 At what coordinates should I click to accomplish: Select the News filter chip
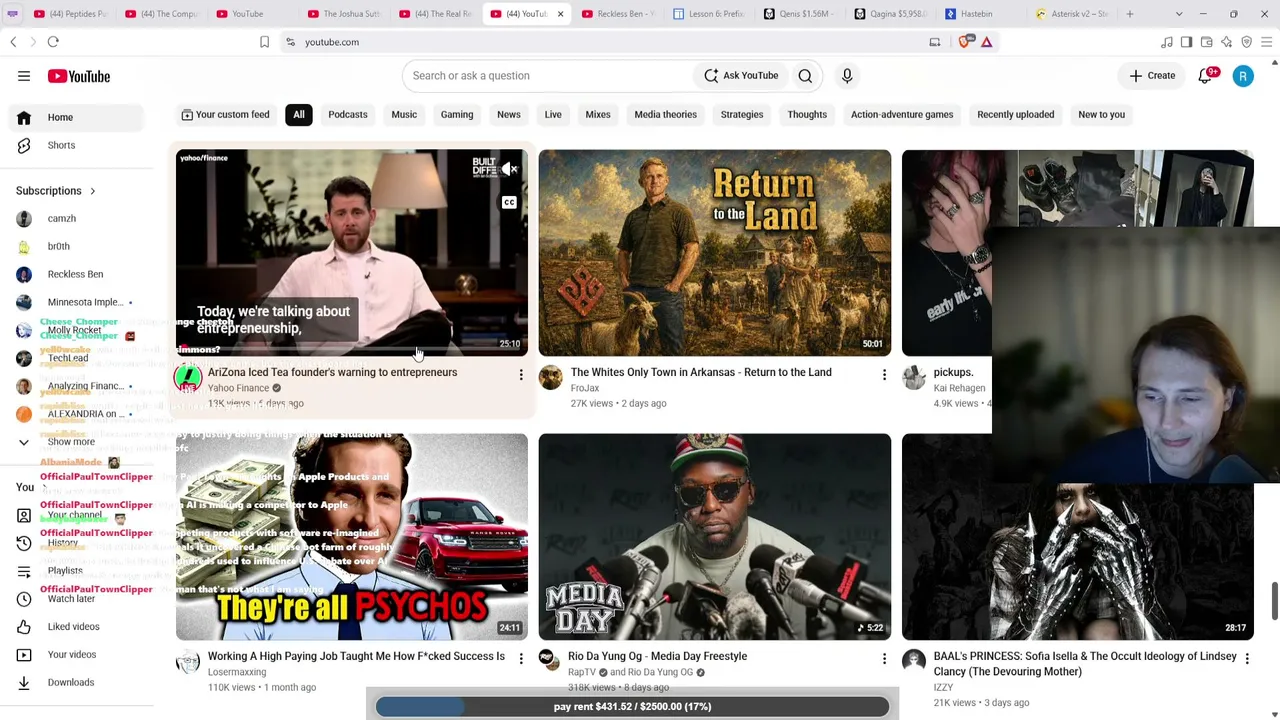[x=509, y=115]
